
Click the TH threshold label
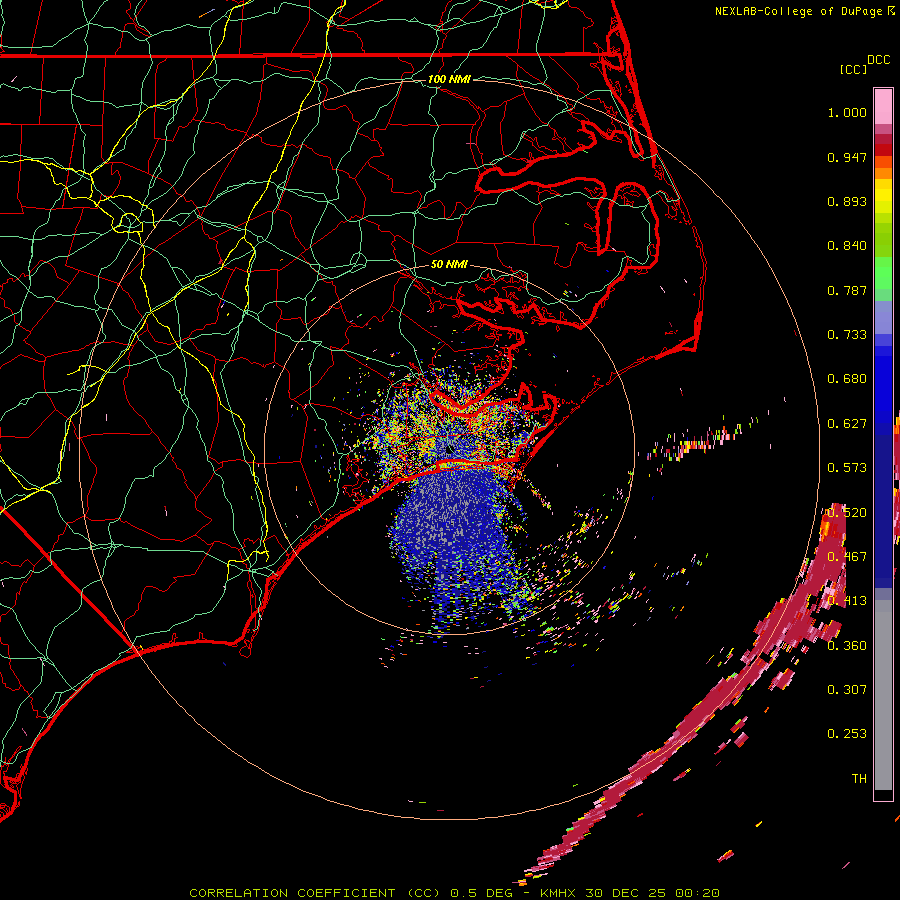(859, 778)
